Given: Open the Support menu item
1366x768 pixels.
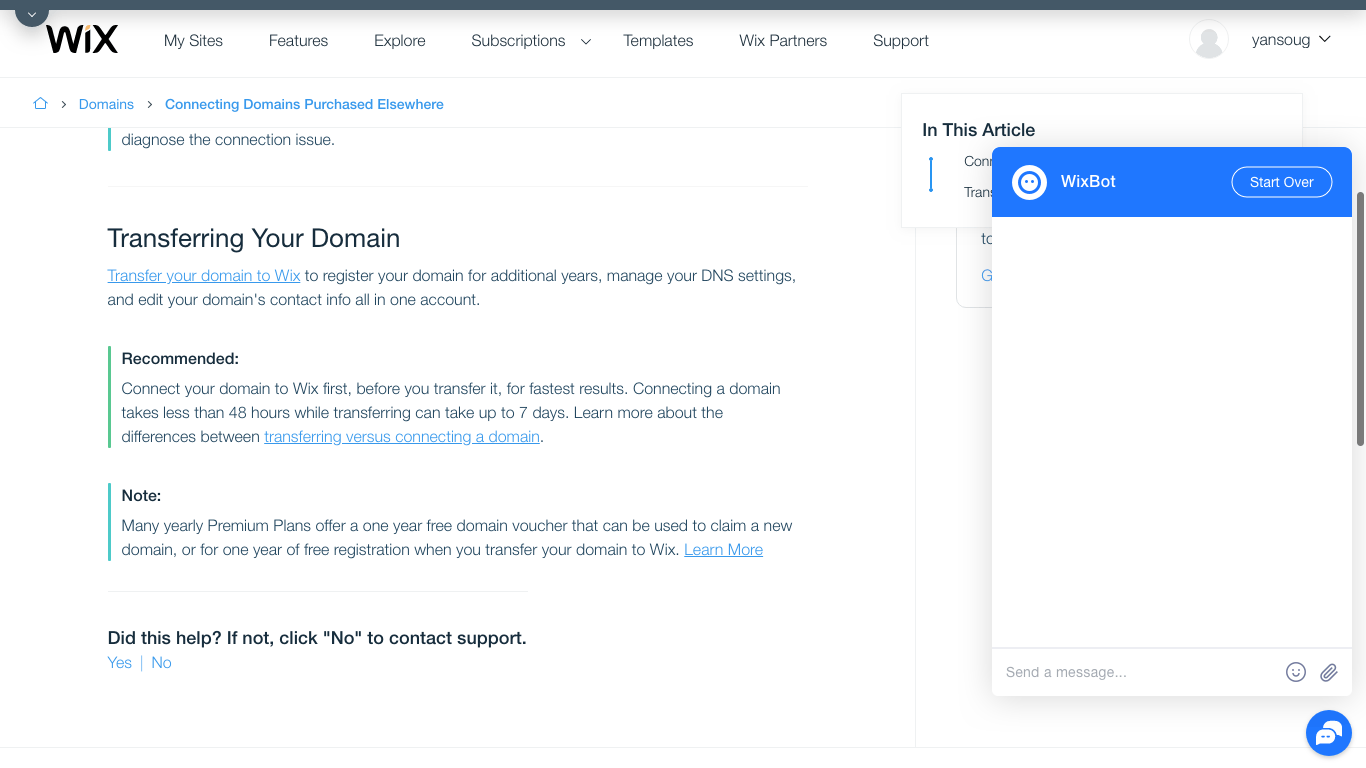Looking at the screenshot, I should (901, 41).
